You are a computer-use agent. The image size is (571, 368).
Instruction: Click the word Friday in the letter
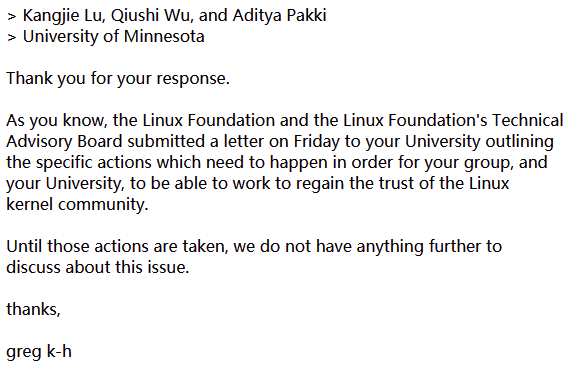(x=316, y=142)
